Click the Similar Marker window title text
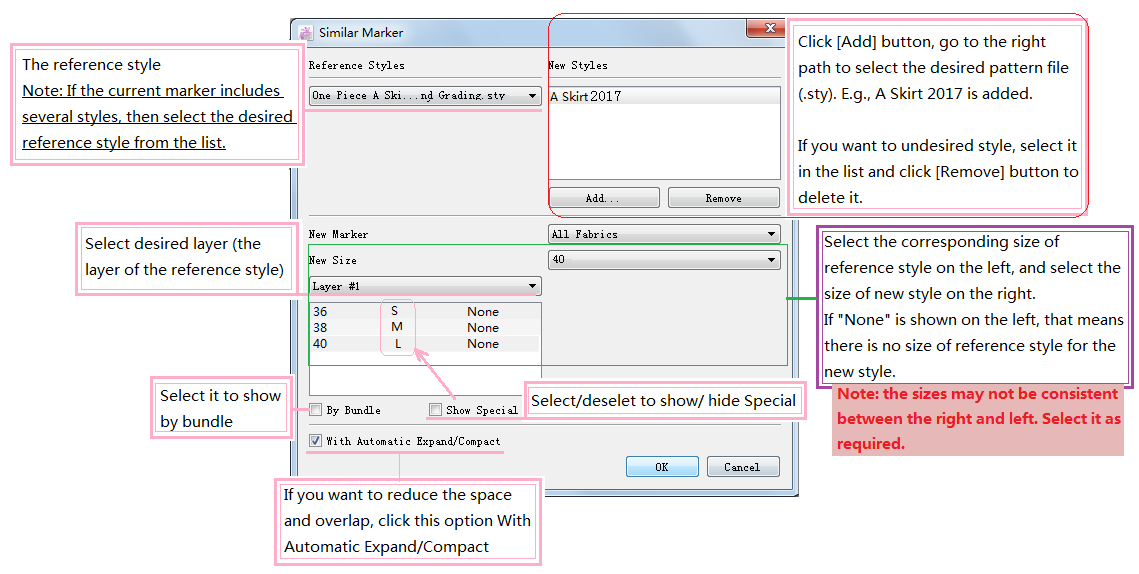This screenshot has width=1139, height=574. 361,33
